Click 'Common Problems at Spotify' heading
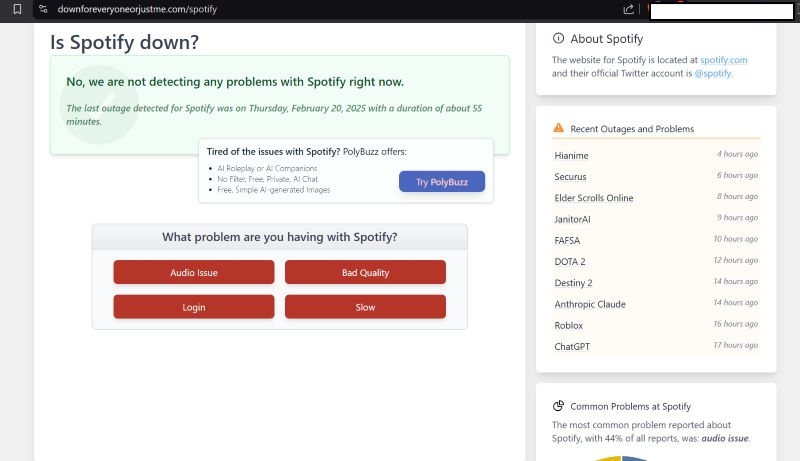The height and width of the screenshot is (461, 800). pyautogui.click(x=631, y=406)
